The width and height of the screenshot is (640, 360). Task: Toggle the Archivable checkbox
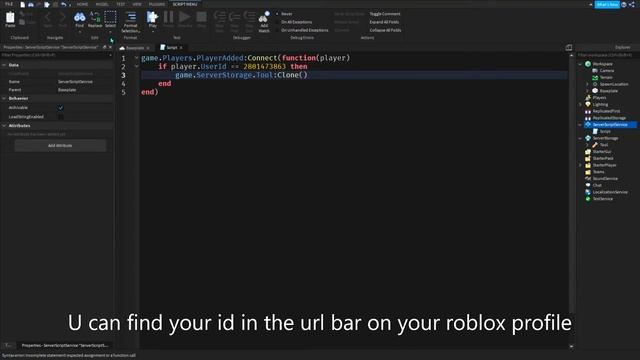(x=61, y=108)
